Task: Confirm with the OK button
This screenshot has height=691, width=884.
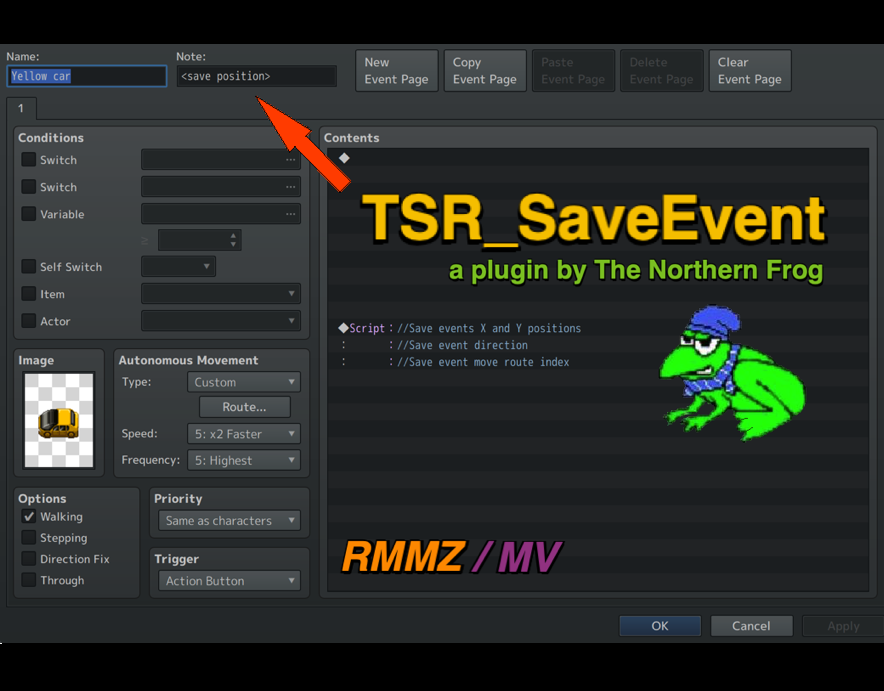Action: tap(660, 626)
